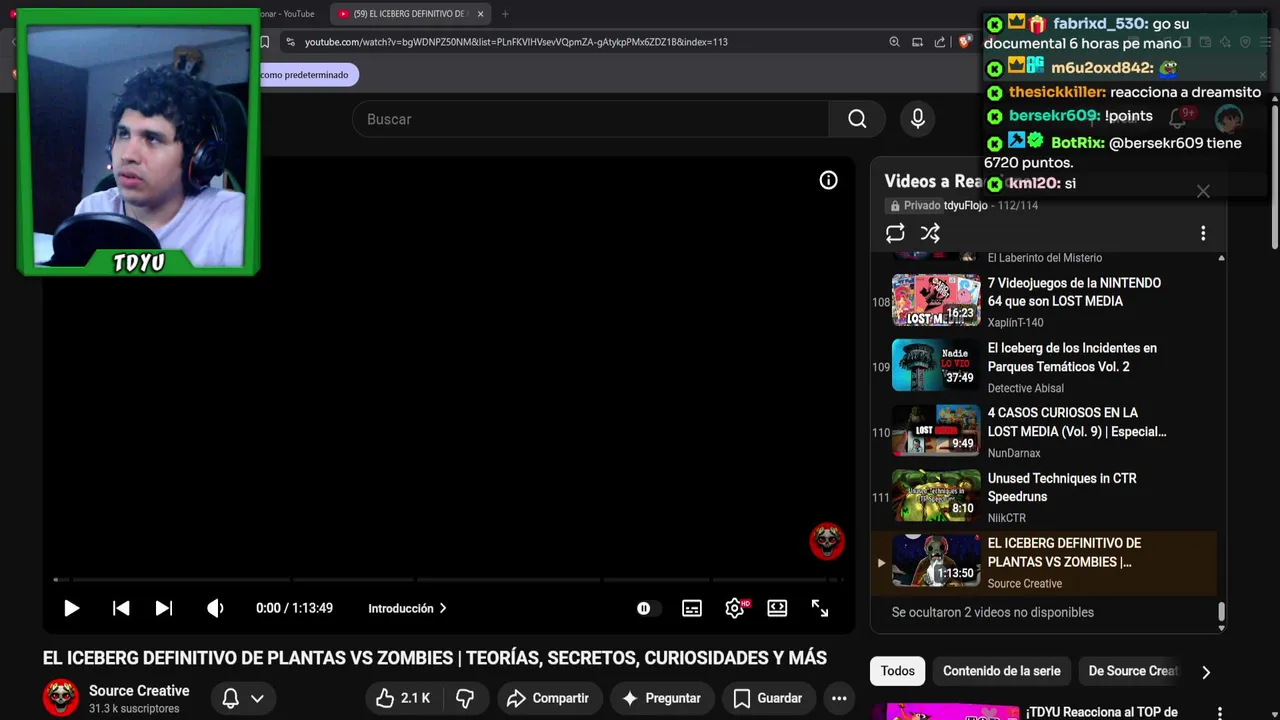Click the cast icon in address bar
Image resolution: width=1280 pixels, height=720 pixels.
917,42
